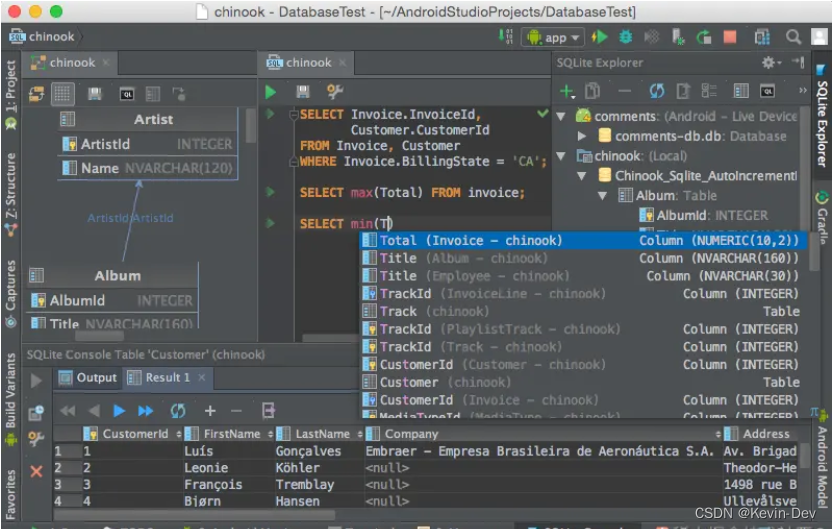Run the SELECT max statement gutter arrow
This screenshot has height=529, width=832.
[270, 192]
